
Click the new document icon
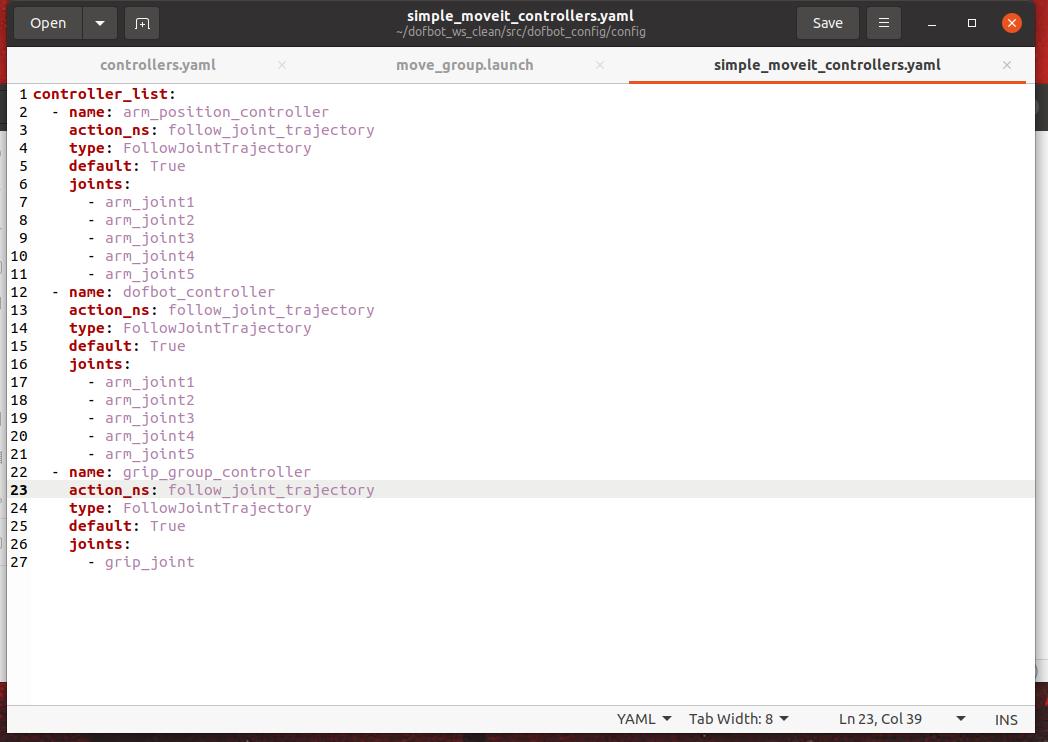click(142, 23)
